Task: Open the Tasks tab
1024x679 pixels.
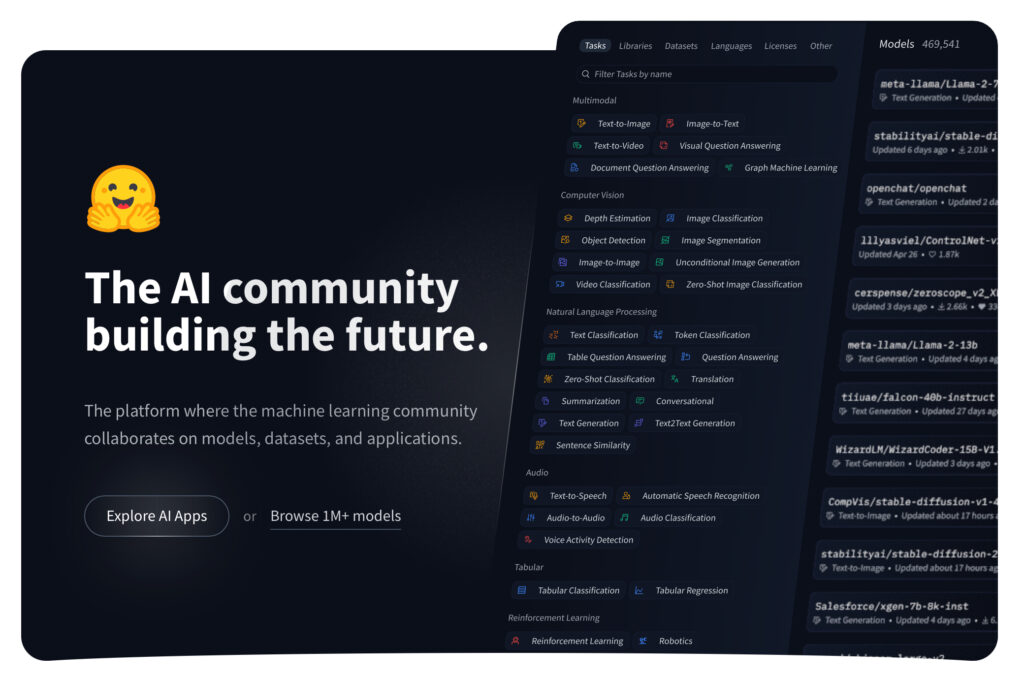Action: tap(595, 46)
